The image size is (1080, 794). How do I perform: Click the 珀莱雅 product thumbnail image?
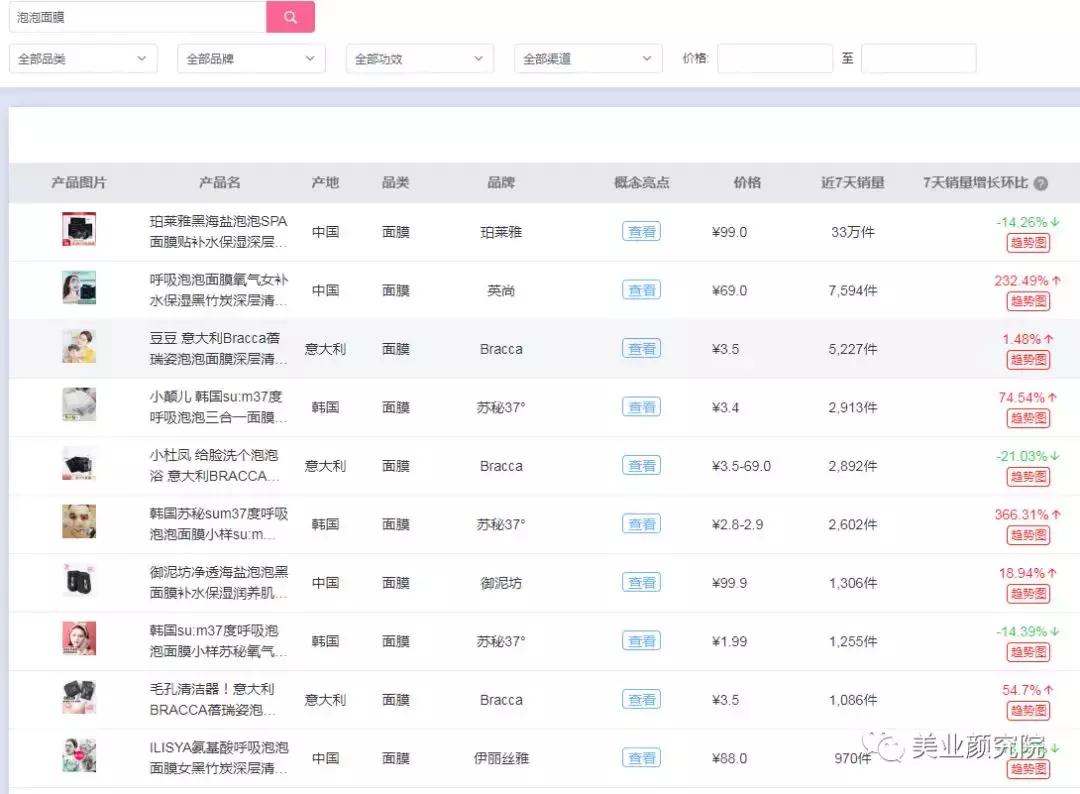[79, 229]
